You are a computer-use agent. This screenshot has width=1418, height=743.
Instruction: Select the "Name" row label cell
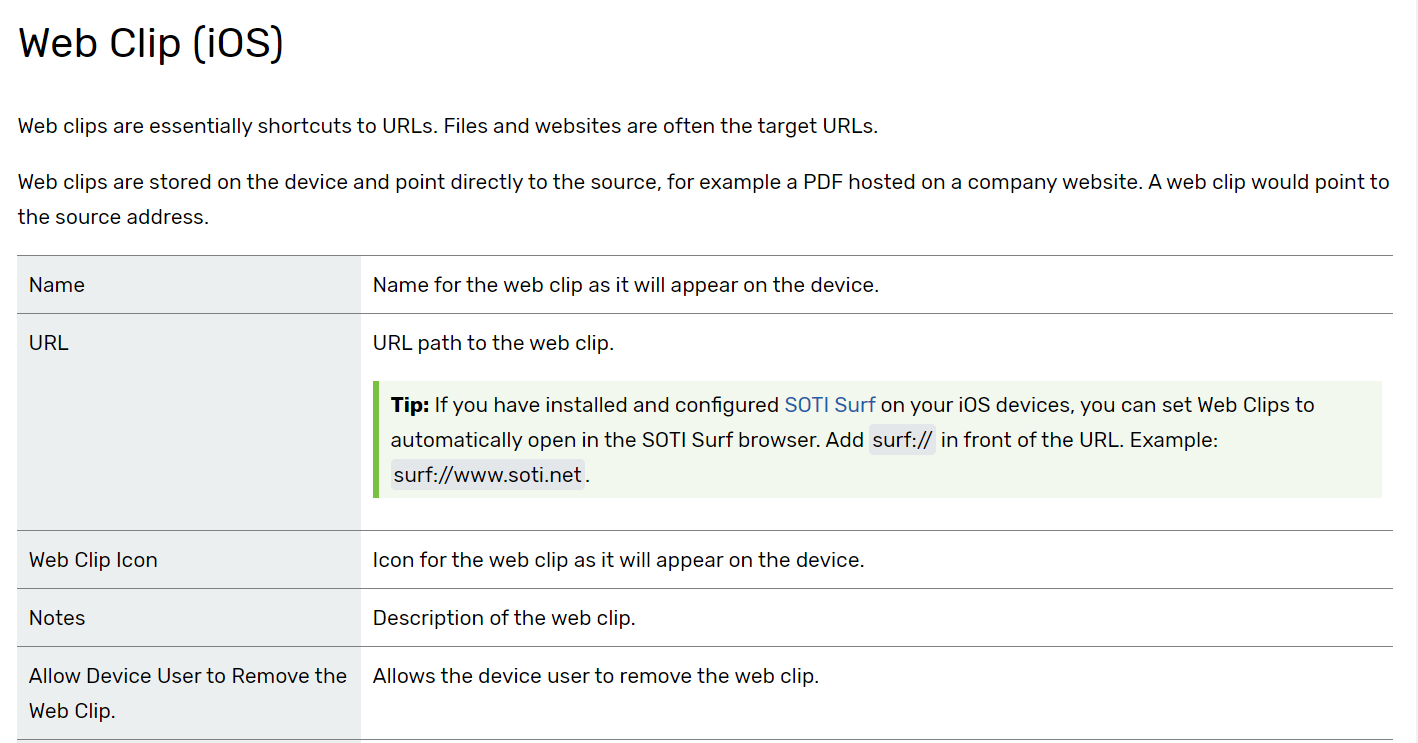(57, 285)
